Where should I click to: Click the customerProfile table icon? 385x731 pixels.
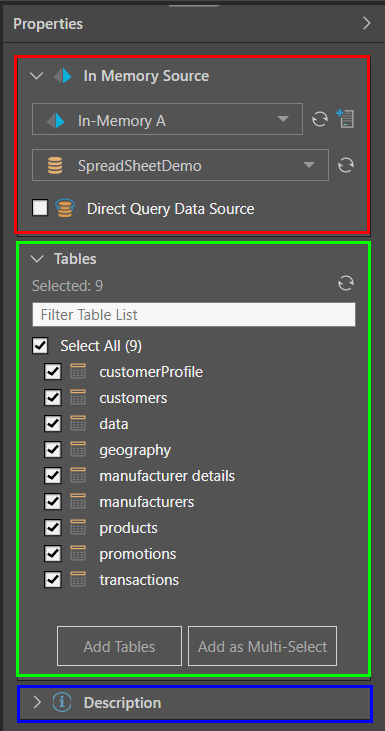pyautogui.click(x=78, y=372)
